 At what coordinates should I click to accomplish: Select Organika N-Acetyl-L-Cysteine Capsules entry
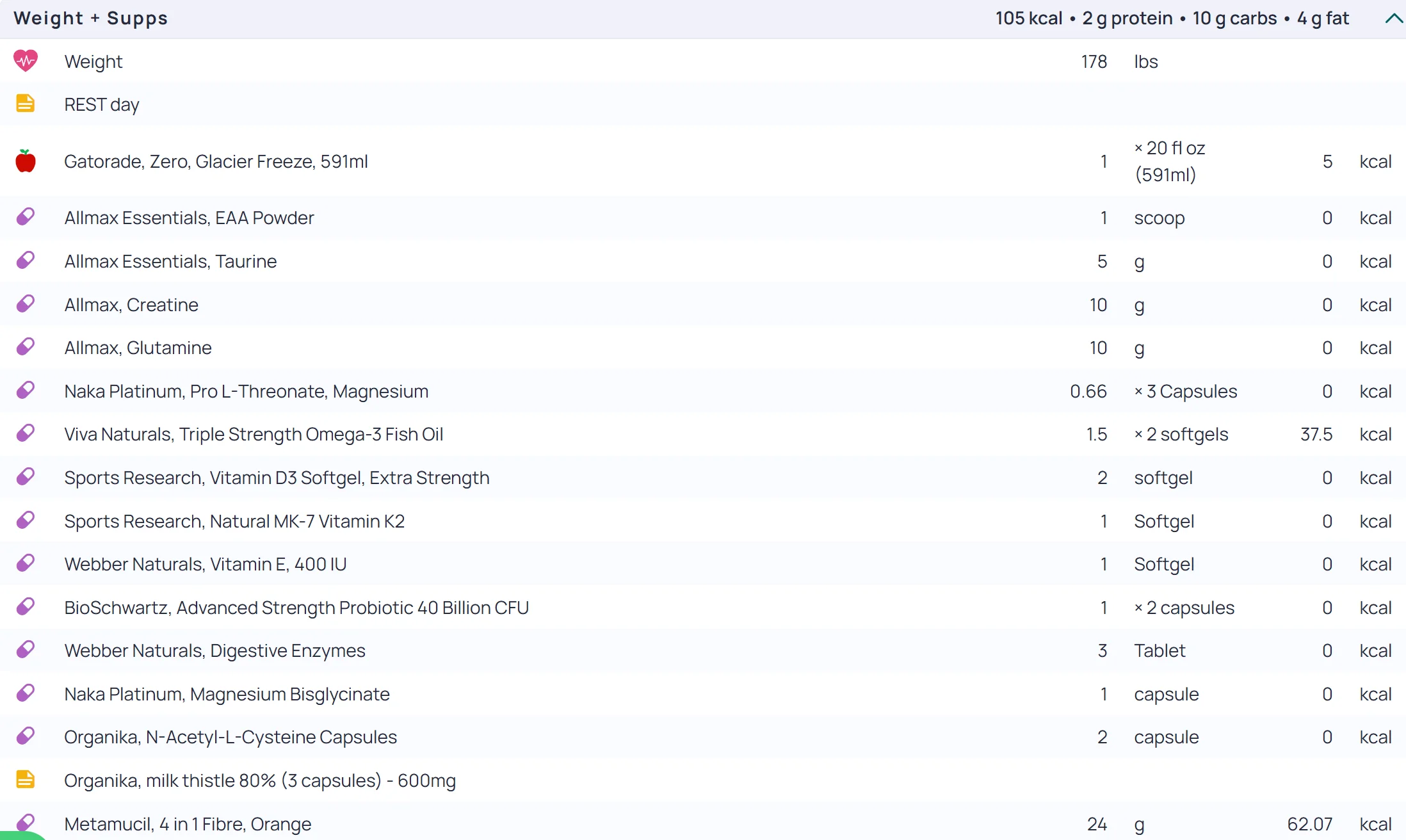tap(230, 737)
